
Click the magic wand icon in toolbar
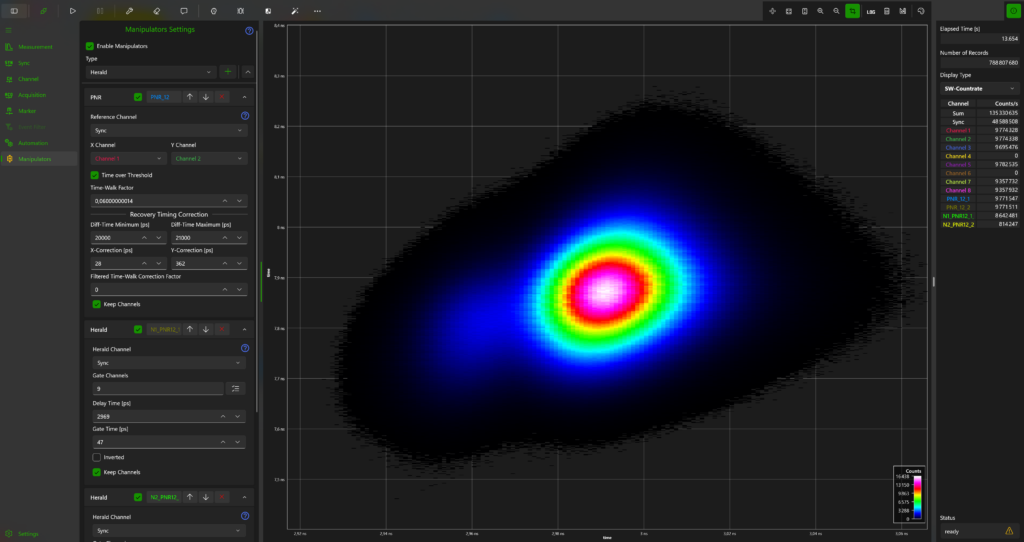[295, 11]
